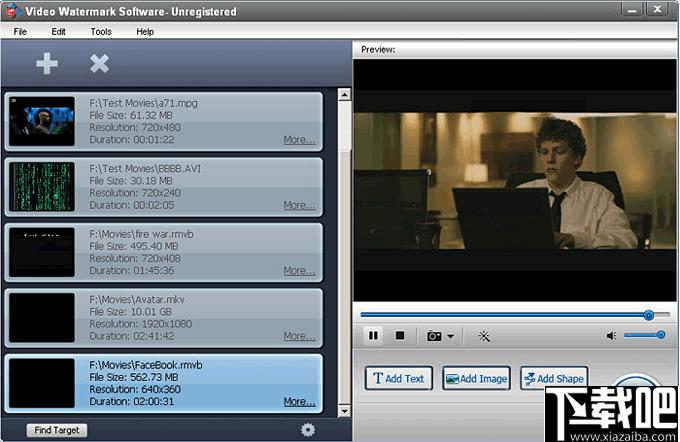Open More link for a71.mpg
Viewport: 680px width, 442px height.
(x=299, y=140)
